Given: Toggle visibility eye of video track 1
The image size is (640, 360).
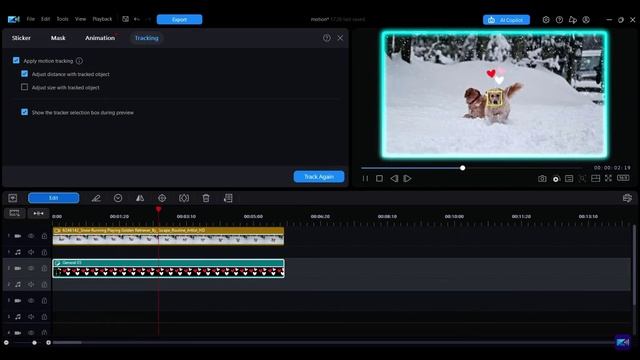Looking at the screenshot, I should [31, 236].
